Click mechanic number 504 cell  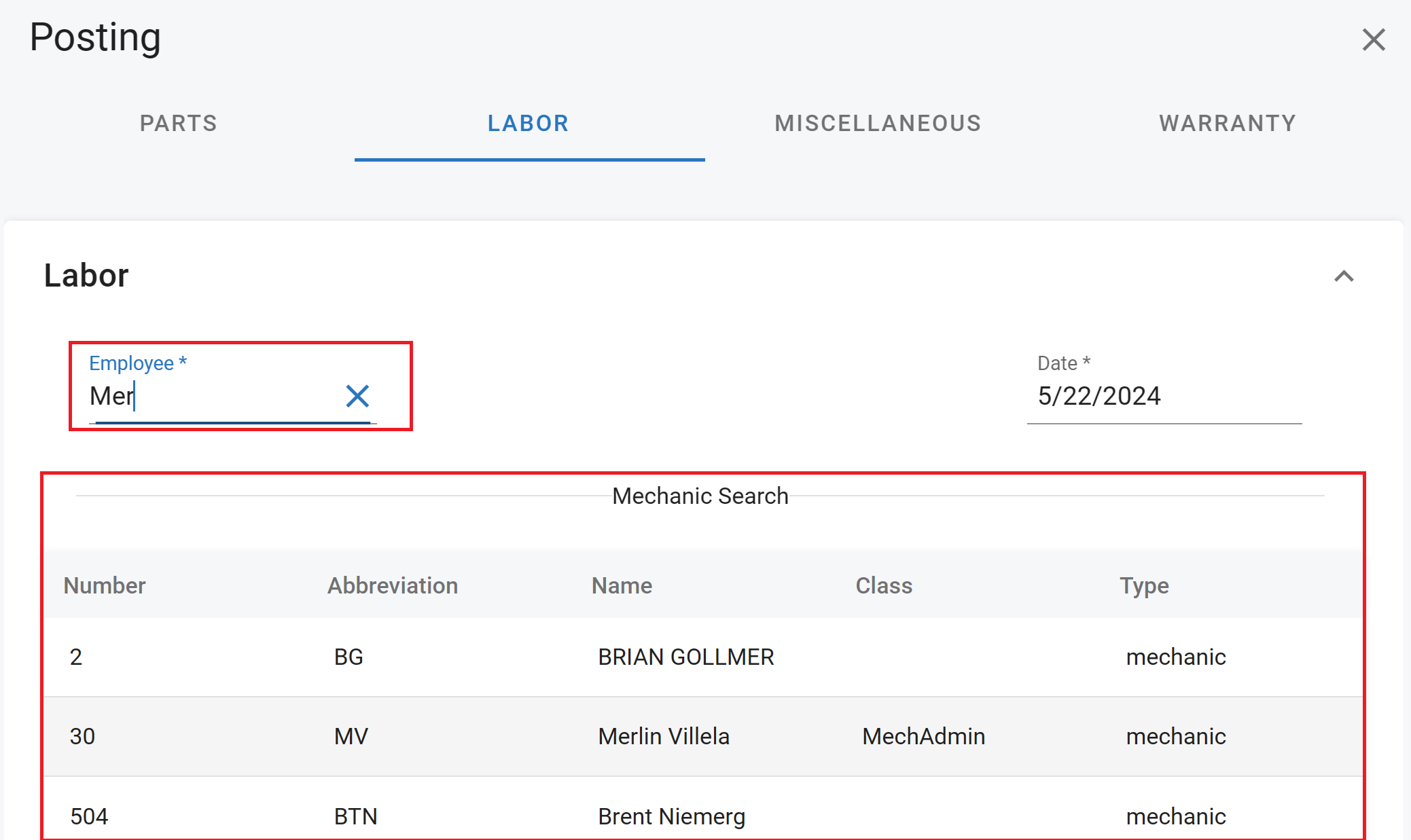(x=89, y=816)
